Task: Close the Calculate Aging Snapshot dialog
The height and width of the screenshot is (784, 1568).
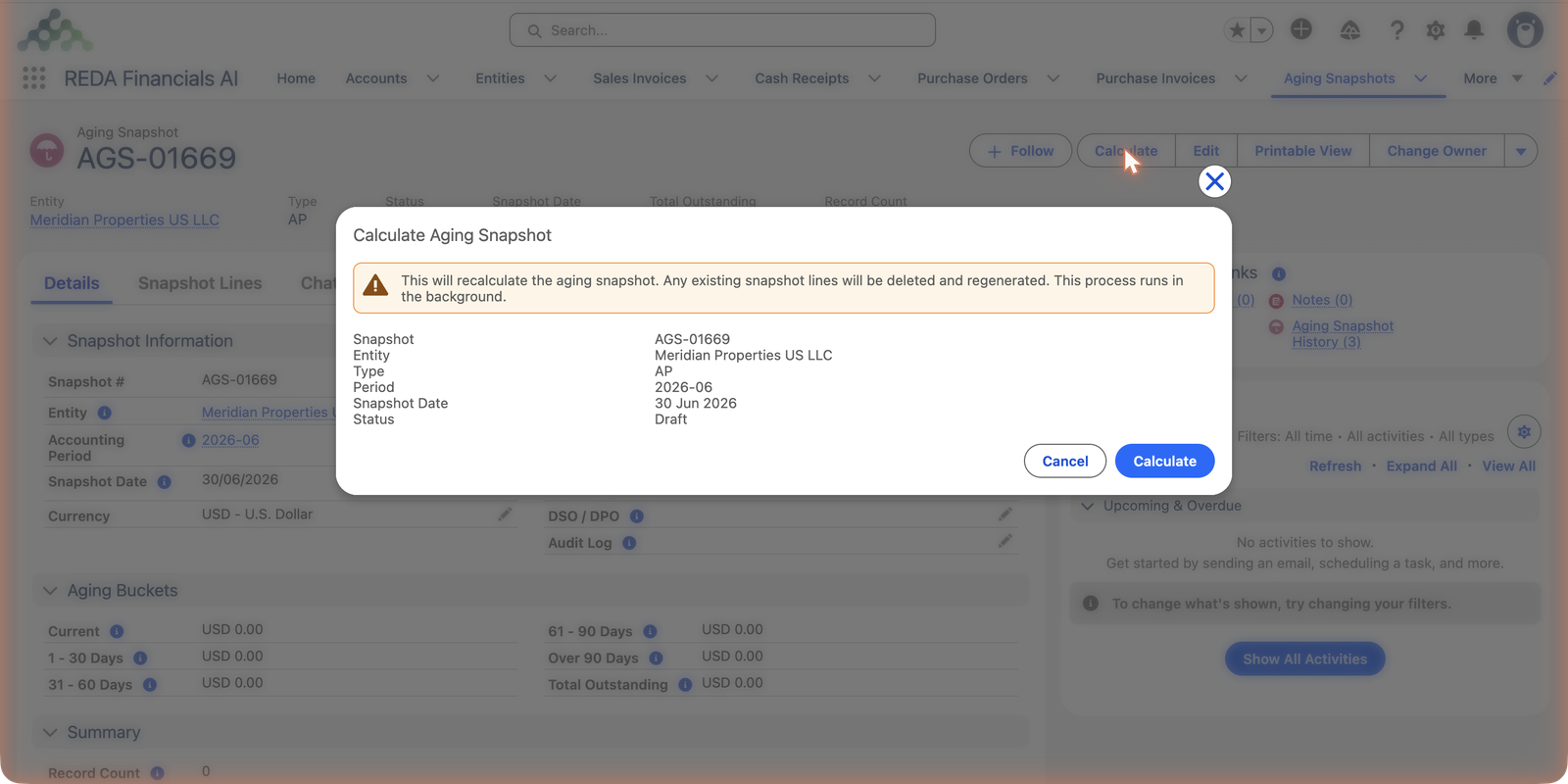Action: pyautogui.click(x=1214, y=181)
